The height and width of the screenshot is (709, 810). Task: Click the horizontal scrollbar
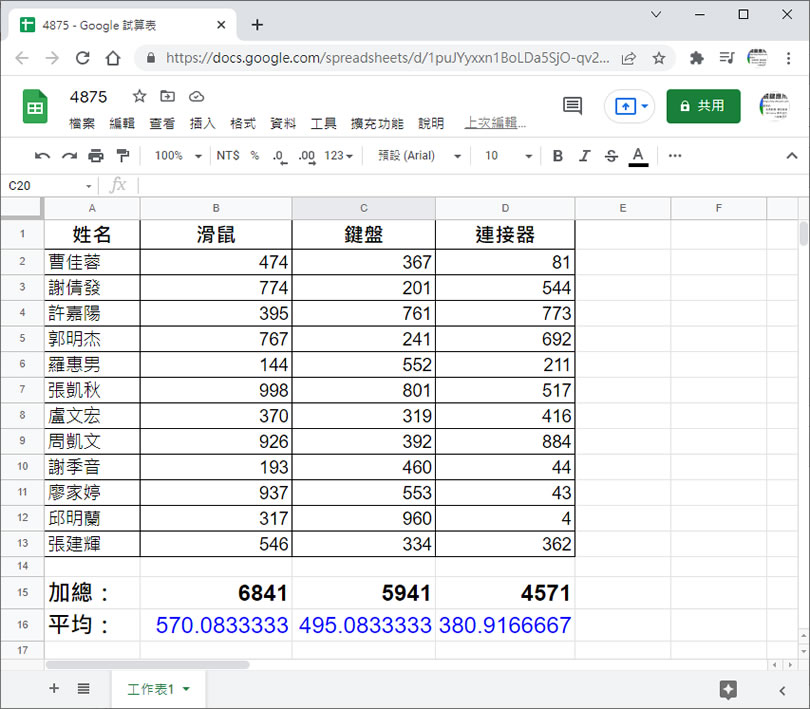click(x=148, y=665)
